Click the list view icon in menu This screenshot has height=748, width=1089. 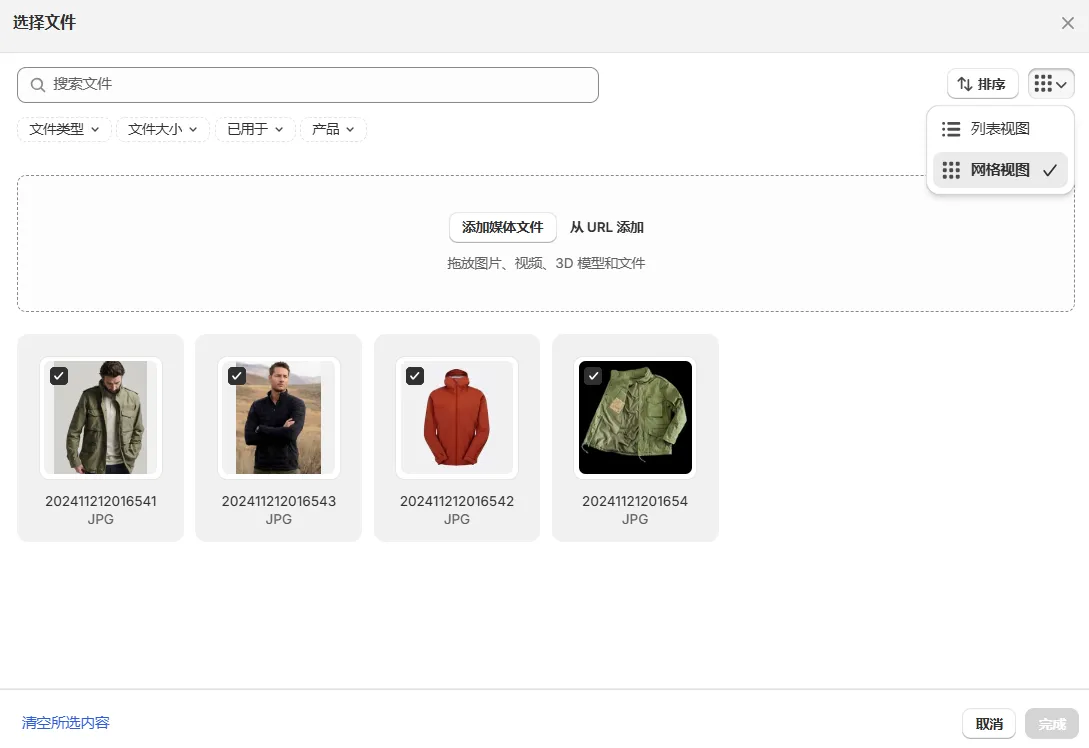point(951,129)
